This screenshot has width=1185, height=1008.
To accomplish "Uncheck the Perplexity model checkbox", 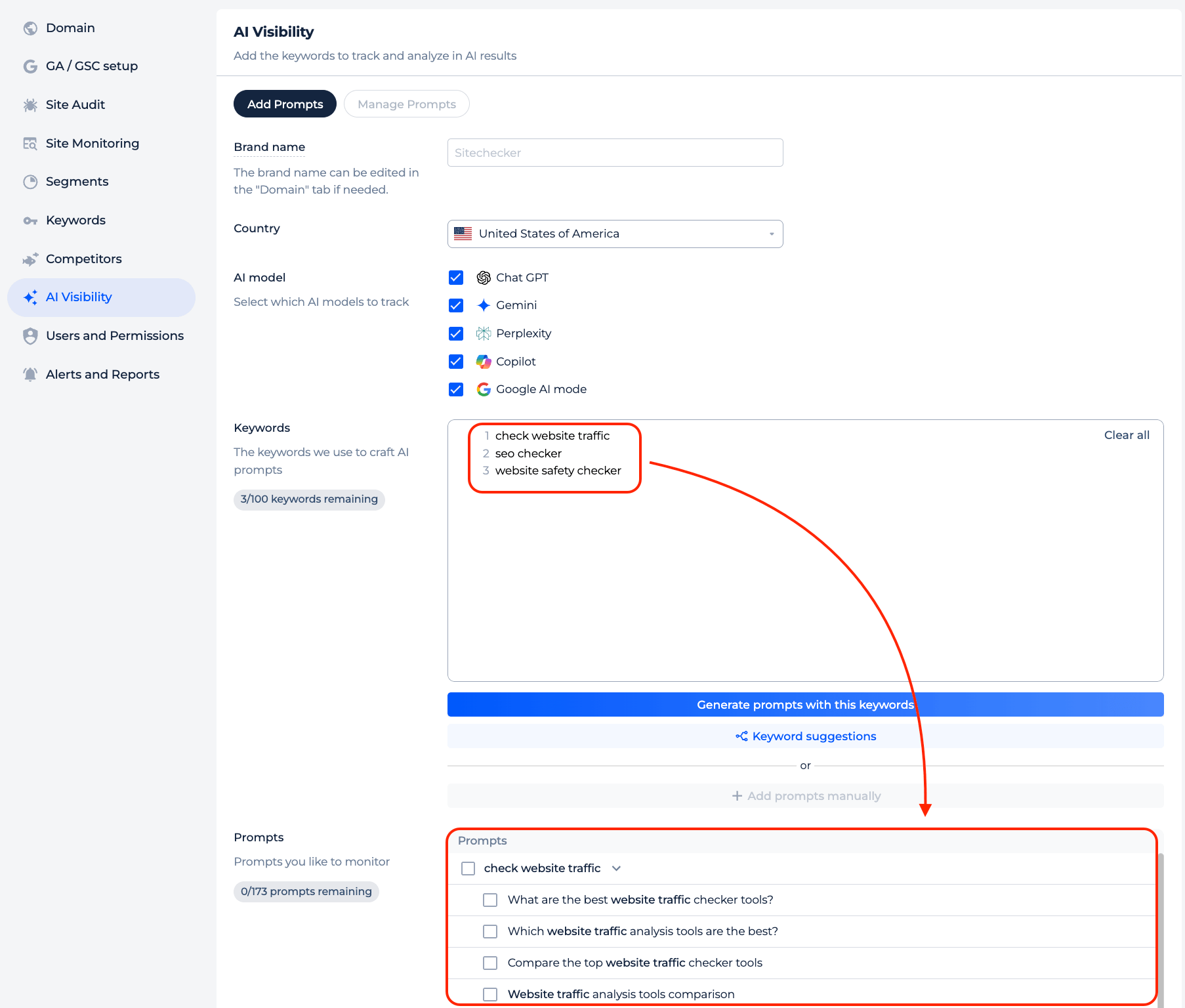I will pos(456,333).
